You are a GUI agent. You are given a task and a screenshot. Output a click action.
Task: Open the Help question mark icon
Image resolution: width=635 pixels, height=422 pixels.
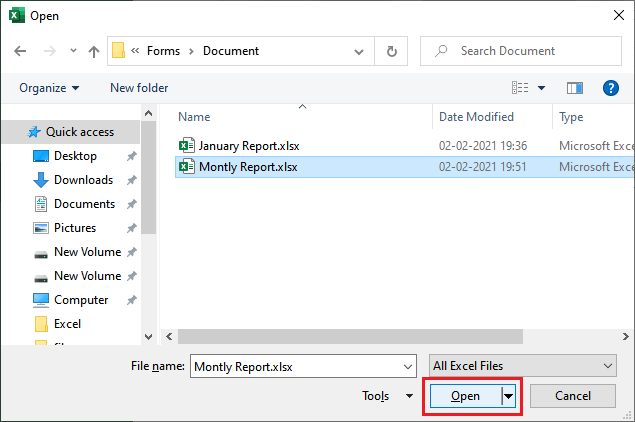[611, 88]
